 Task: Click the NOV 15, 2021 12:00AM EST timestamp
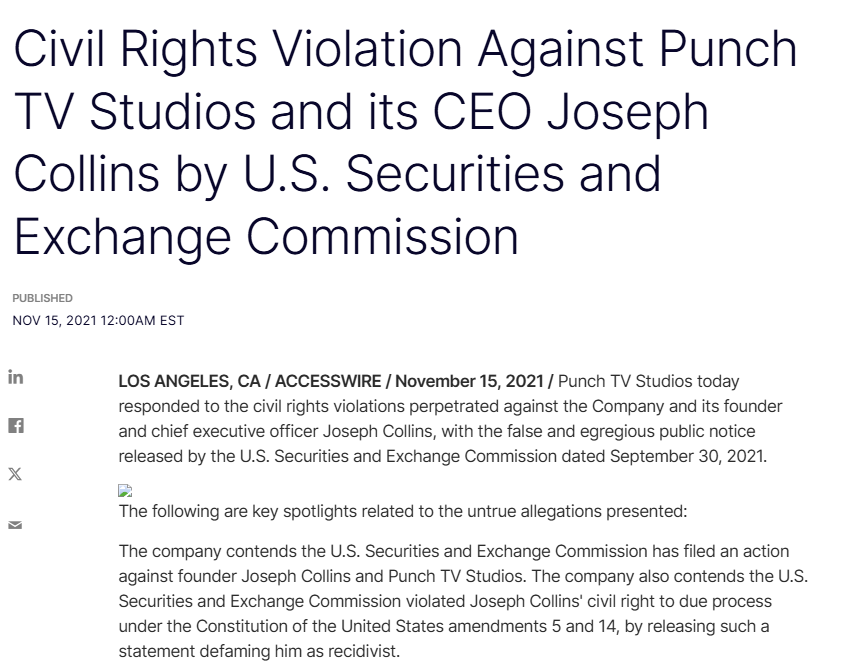pos(98,321)
